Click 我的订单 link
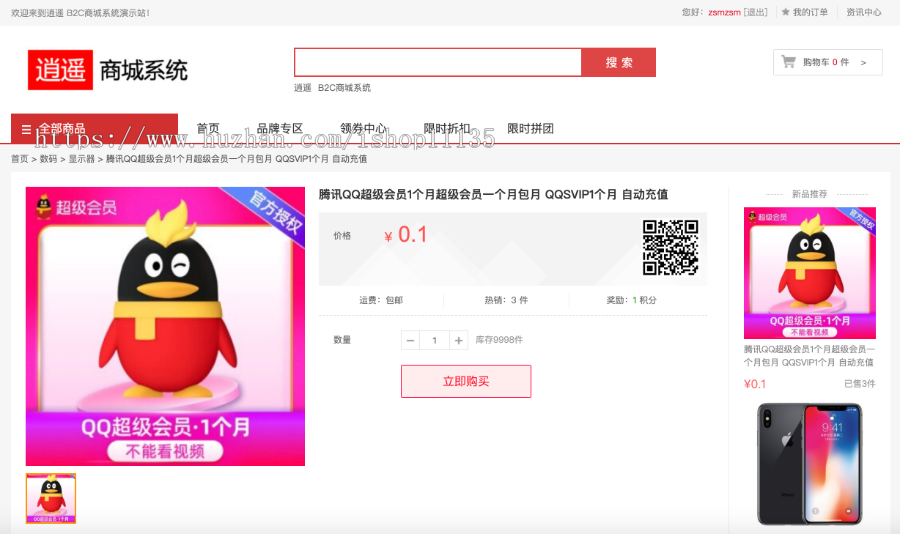This screenshot has height=534, width=900. pyautogui.click(x=810, y=12)
